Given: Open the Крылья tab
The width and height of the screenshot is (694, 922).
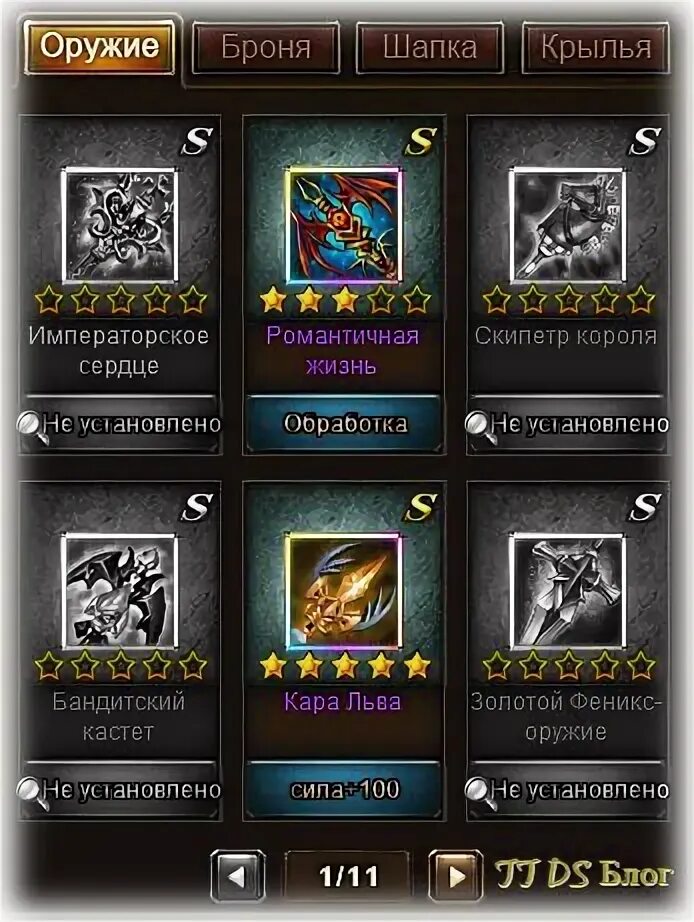Looking at the screenshot, I should [x=596, y=48].
